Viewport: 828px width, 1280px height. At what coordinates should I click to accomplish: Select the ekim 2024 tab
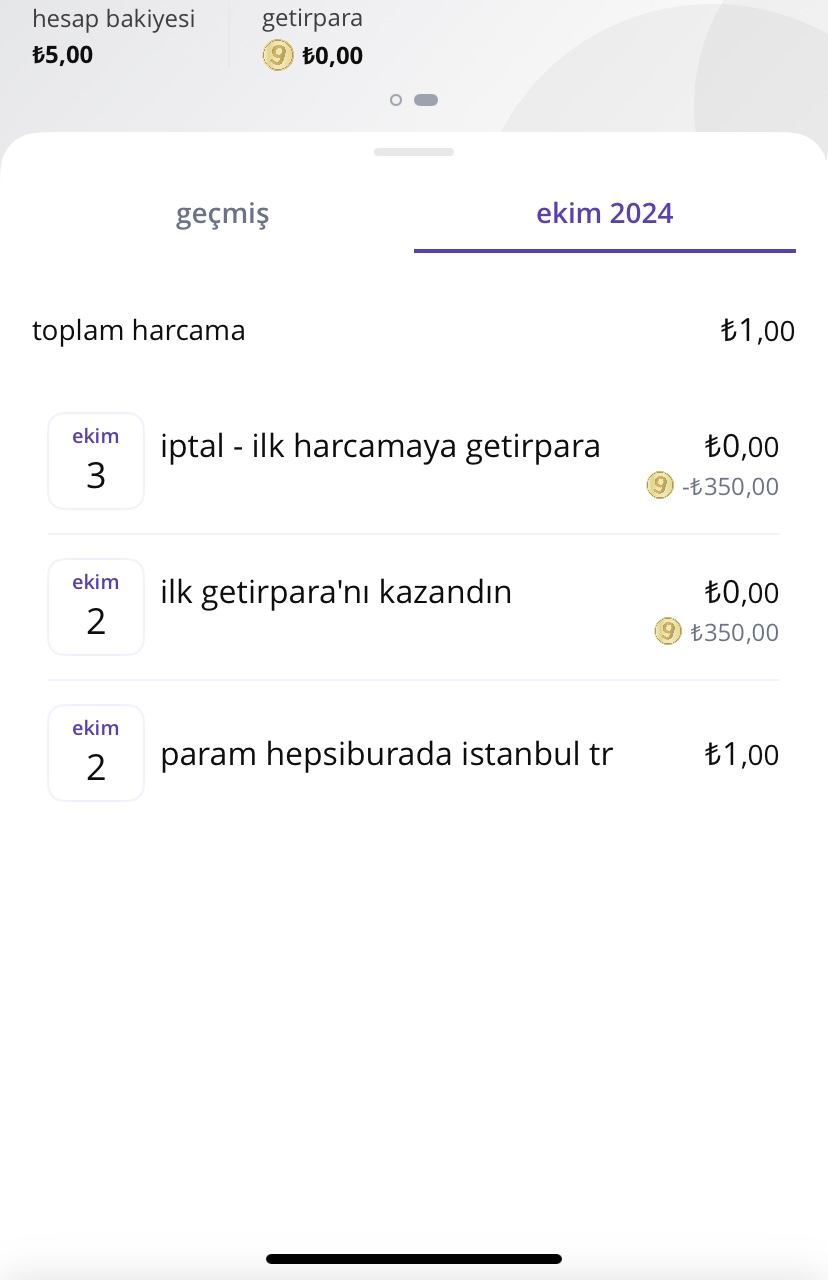(605, 214)
